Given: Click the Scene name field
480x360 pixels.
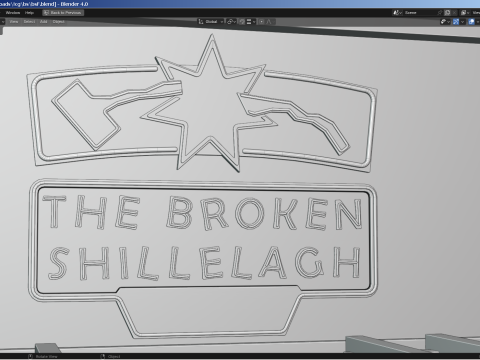Looking at the screenshot, I should click(419, 13).
